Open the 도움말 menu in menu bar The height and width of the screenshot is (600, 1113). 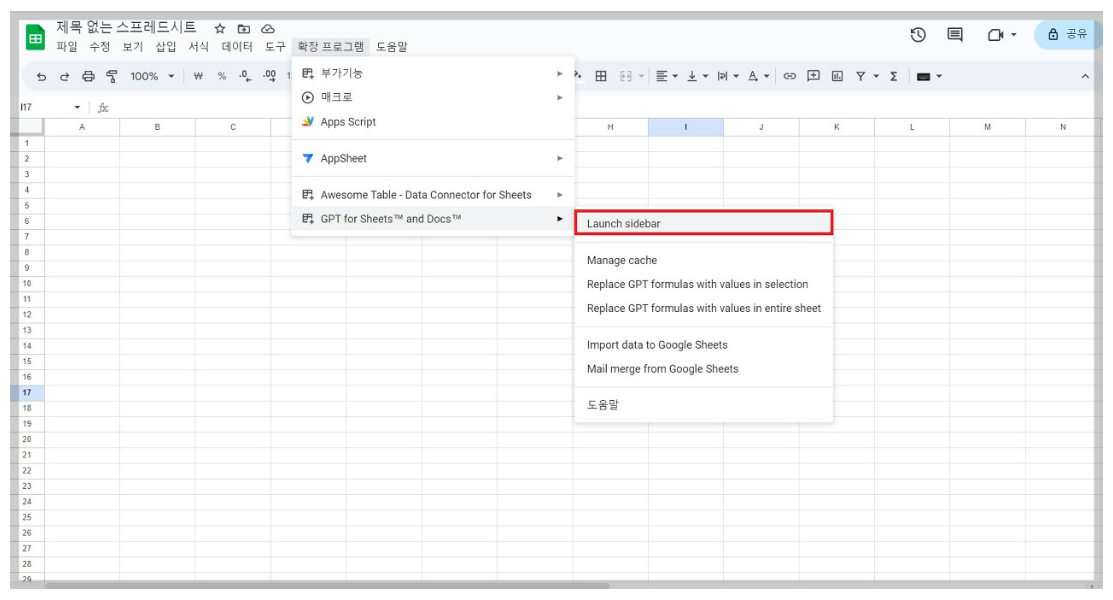(392, 47)
